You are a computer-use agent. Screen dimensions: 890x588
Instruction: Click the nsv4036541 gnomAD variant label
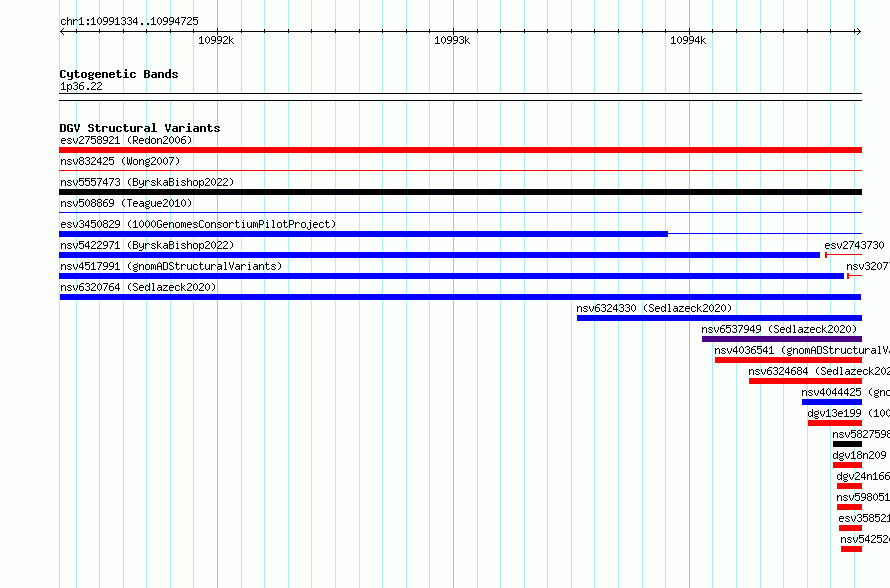pyautogui.click(x=801, y=350)
